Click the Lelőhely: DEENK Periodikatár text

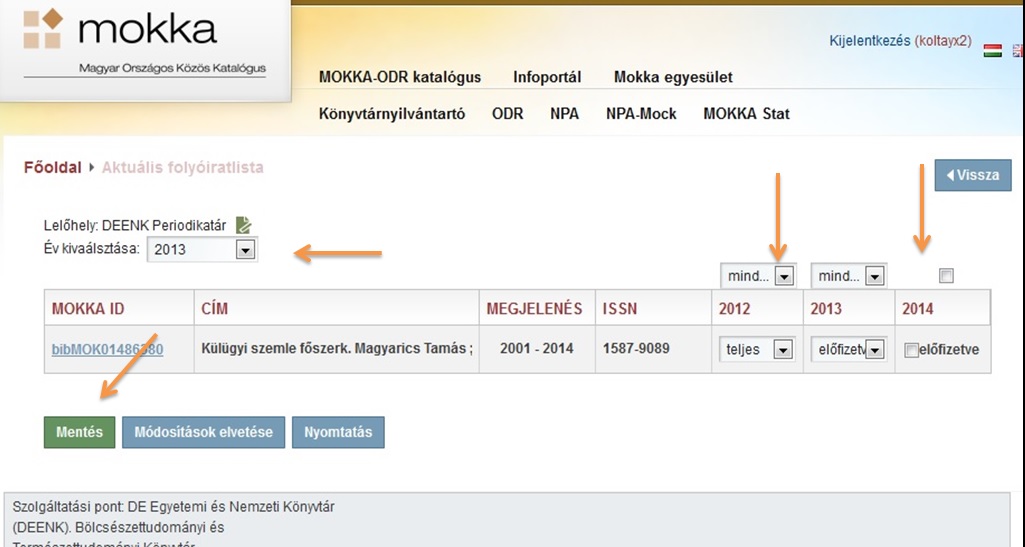pos(135,225)
